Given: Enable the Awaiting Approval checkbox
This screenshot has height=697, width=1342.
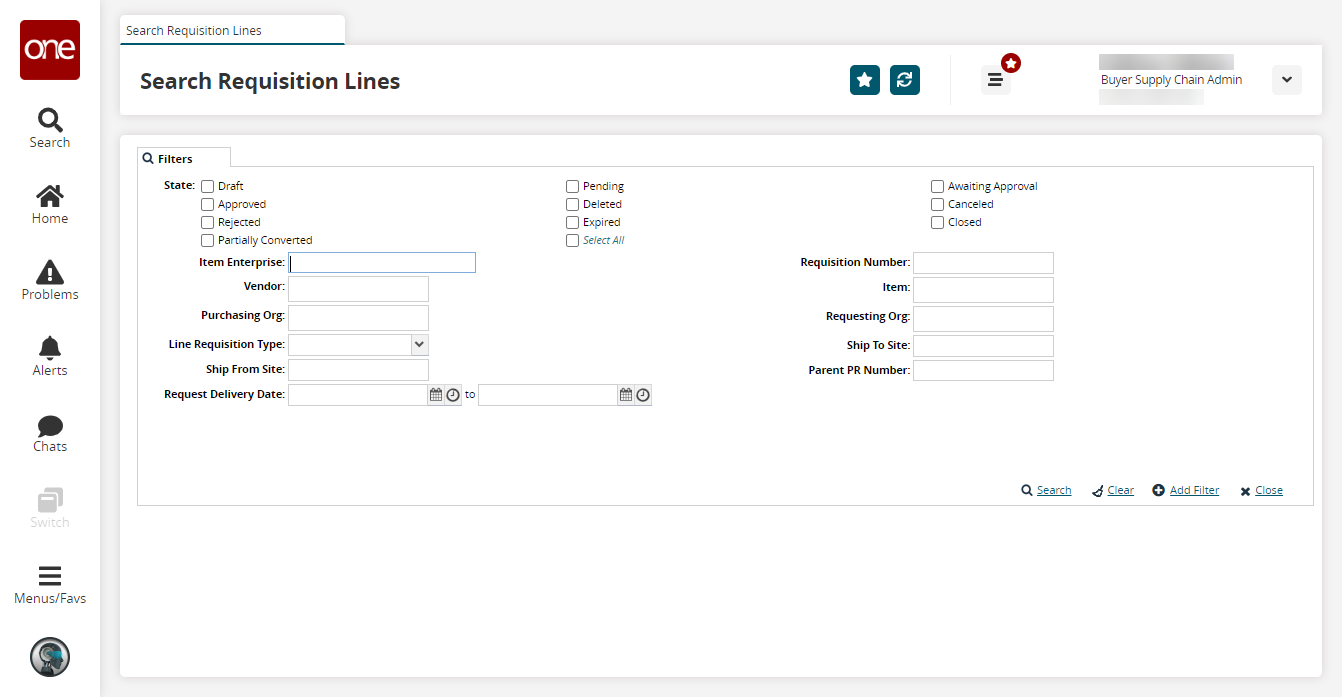Looking at the screenshot, I should [x=937, y=186].
